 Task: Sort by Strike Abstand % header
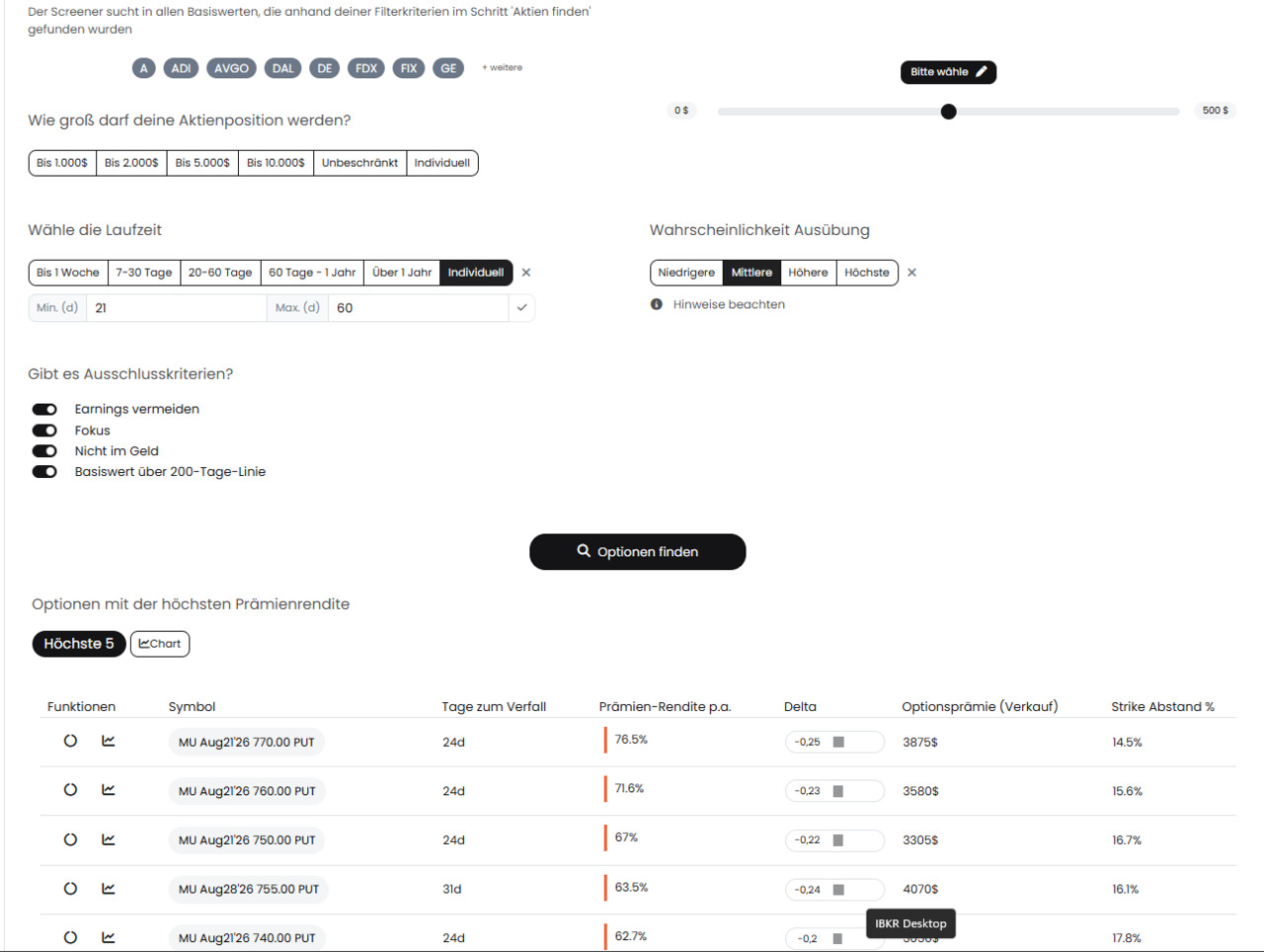1162,706
